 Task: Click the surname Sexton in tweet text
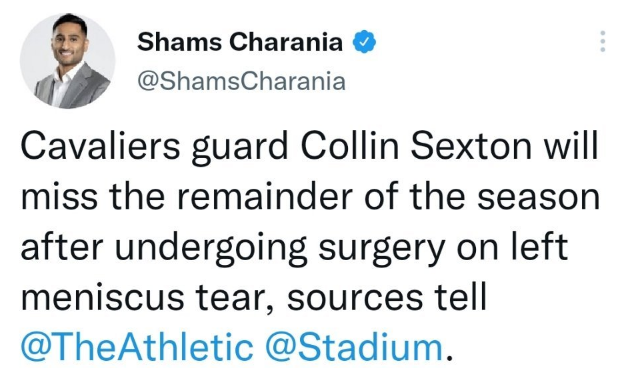(x=471, y=146)
